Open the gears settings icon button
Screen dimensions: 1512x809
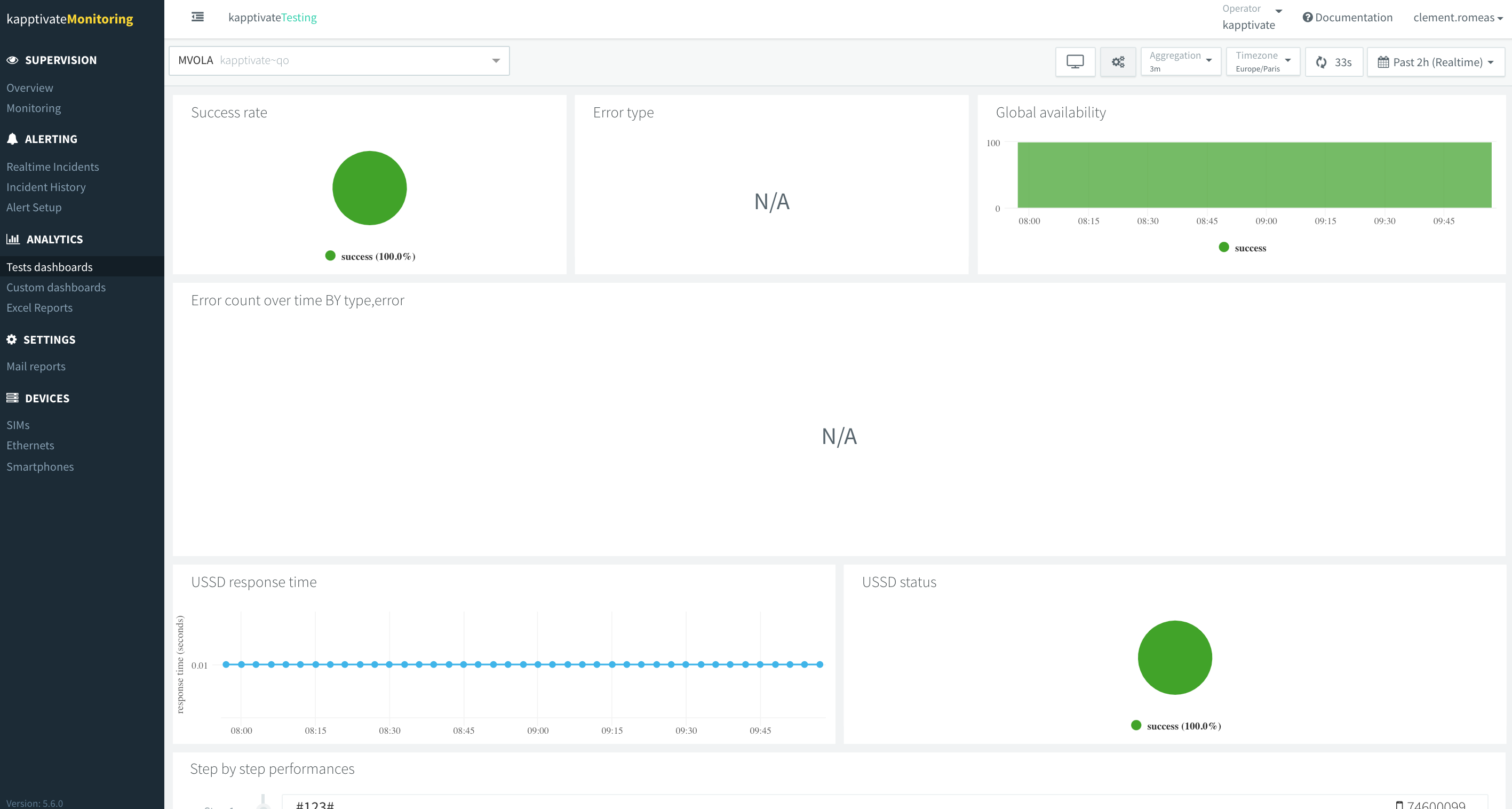[x=1118, y=62]
